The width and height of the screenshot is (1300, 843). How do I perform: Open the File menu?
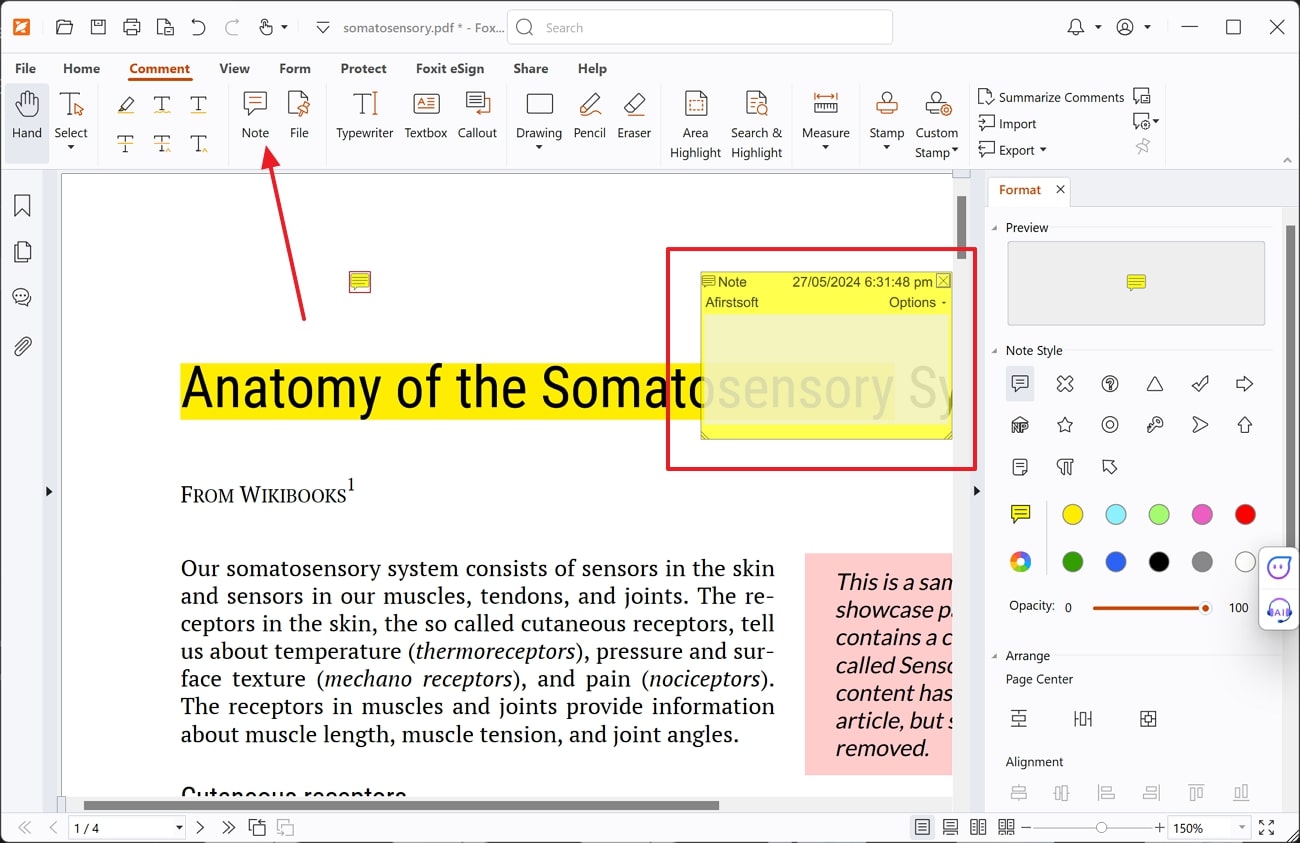click(26, 68)
